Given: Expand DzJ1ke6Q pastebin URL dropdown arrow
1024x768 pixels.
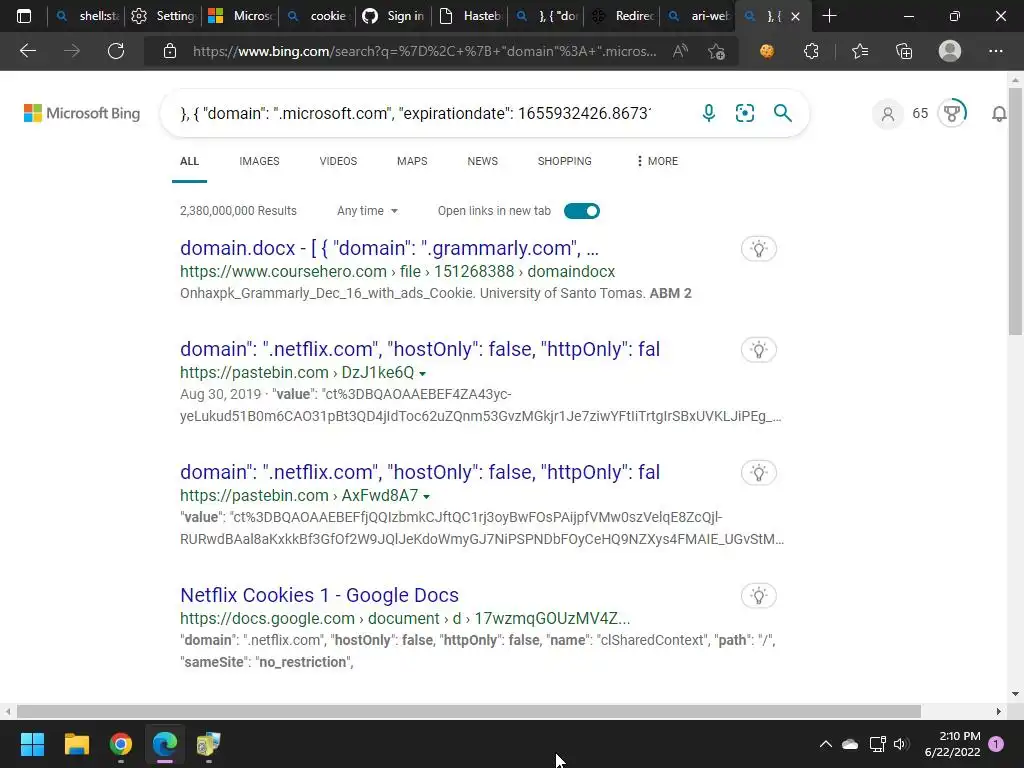Looking at the screenshot, I should click(423, 374).
